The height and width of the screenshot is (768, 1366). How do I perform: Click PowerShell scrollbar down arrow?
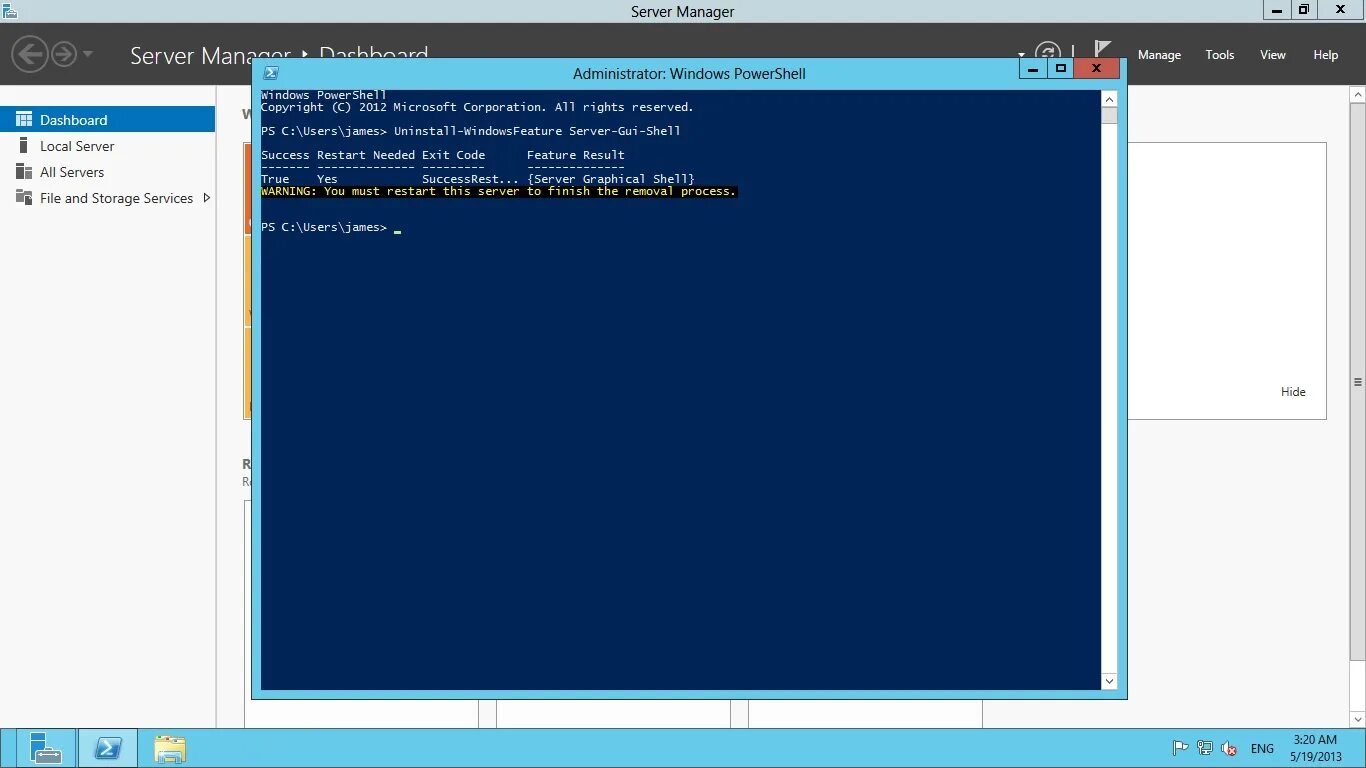pyautogui.click(x=1109, y=681)
